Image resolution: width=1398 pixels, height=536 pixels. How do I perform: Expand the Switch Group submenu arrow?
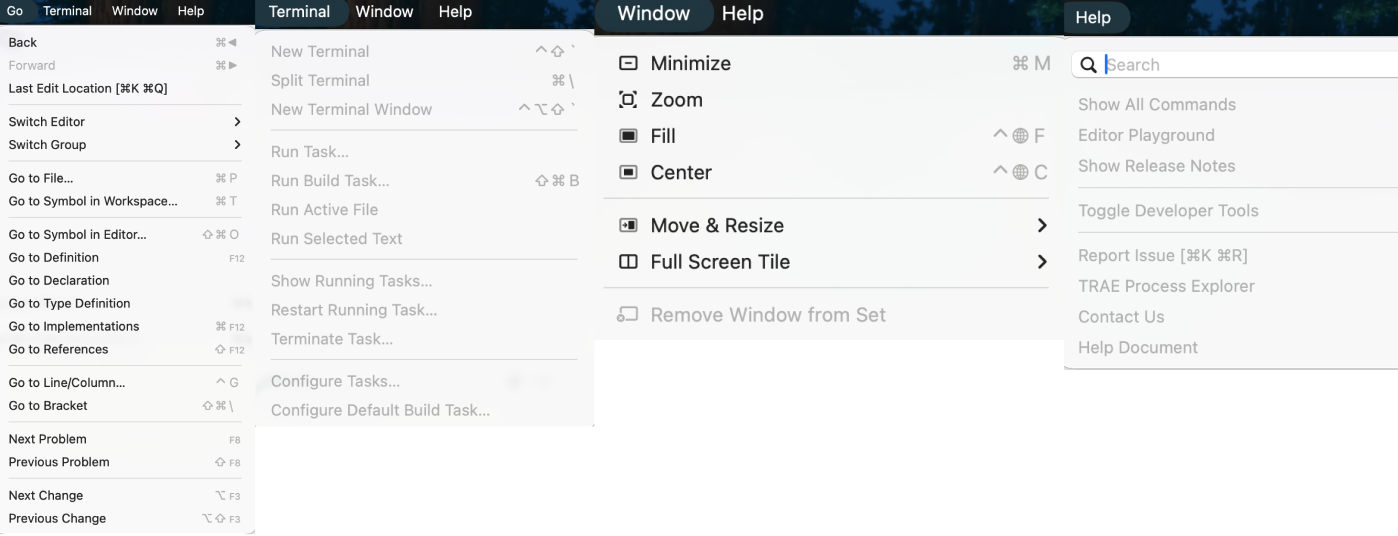(237, 145)
